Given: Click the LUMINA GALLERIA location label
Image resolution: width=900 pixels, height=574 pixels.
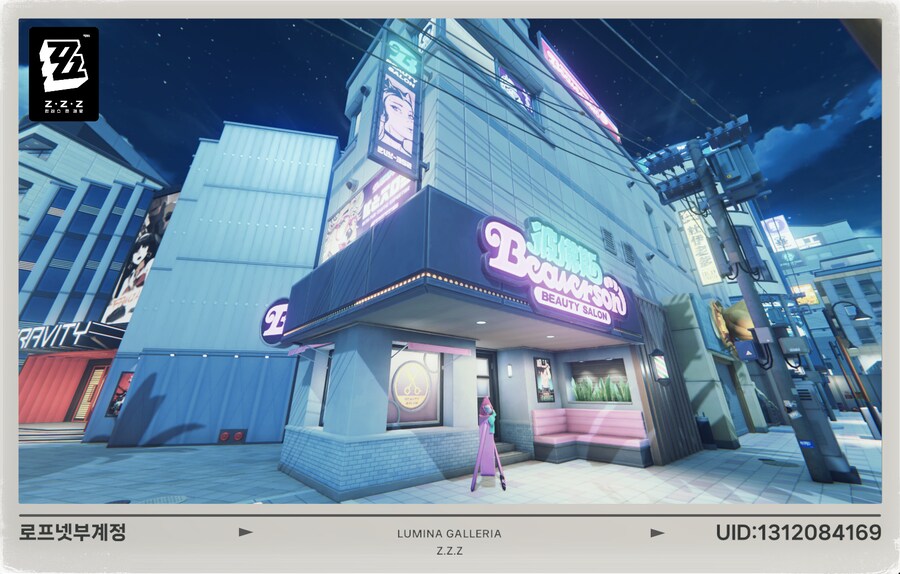Looking at the screenshot, I should [x=449, y=533].
